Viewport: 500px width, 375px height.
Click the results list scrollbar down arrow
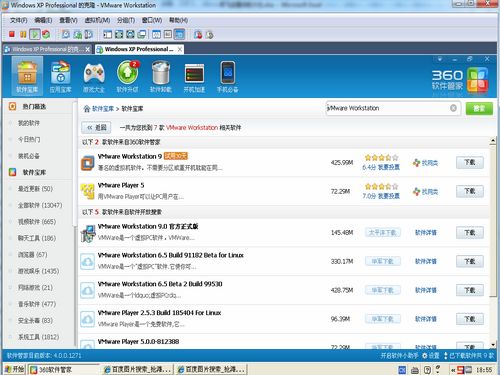click(x=493, y=345)
